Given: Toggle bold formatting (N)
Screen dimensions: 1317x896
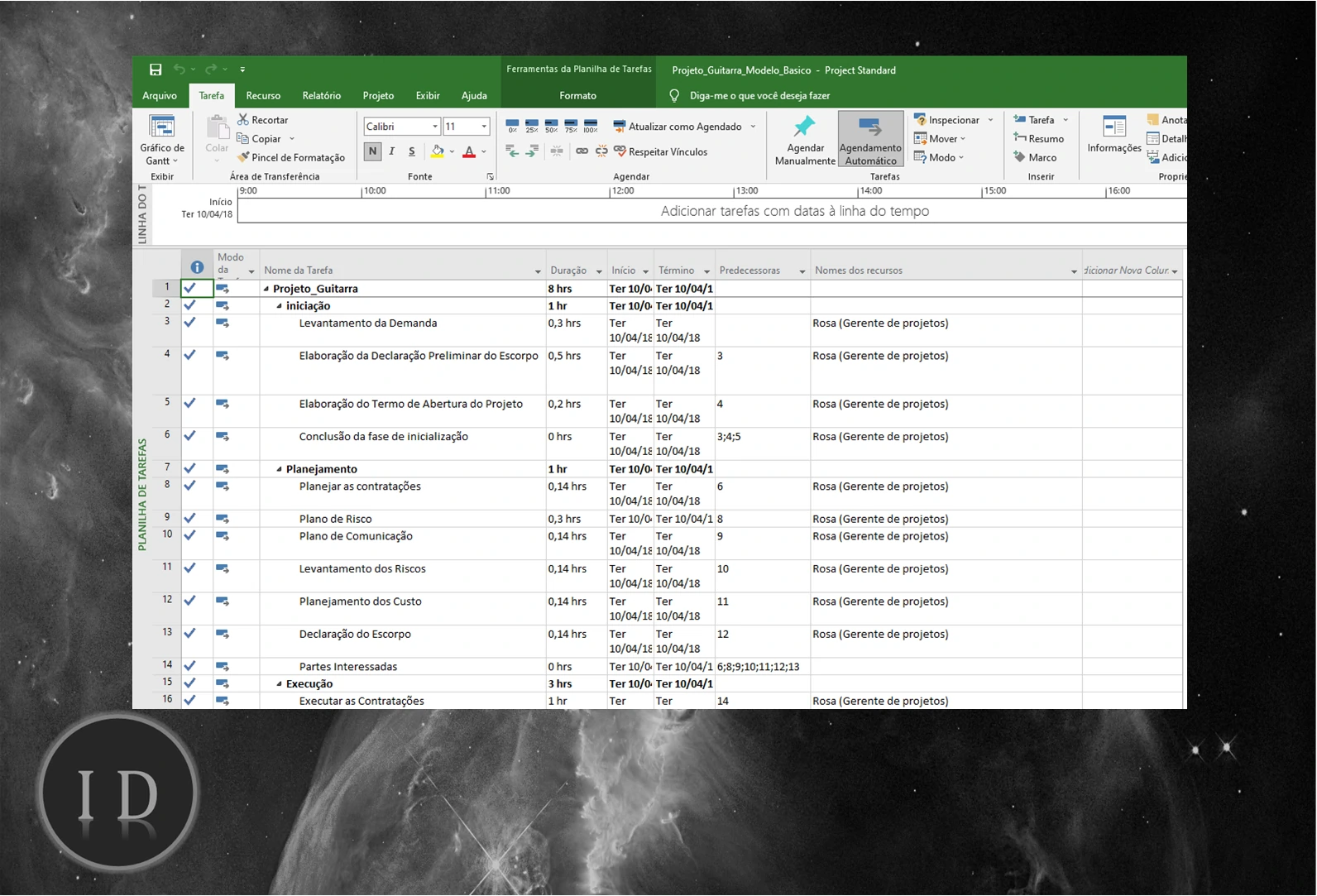Looking at the screenshot, I should tap(372, 151).
